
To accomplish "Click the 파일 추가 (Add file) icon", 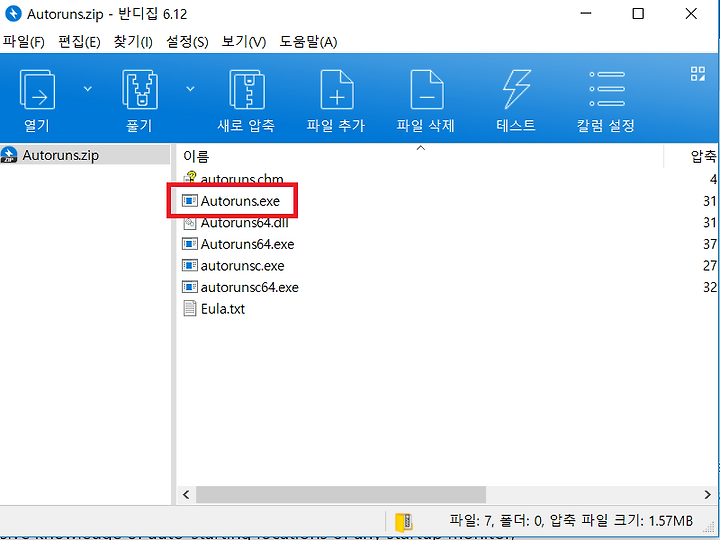I will (337, 90).
